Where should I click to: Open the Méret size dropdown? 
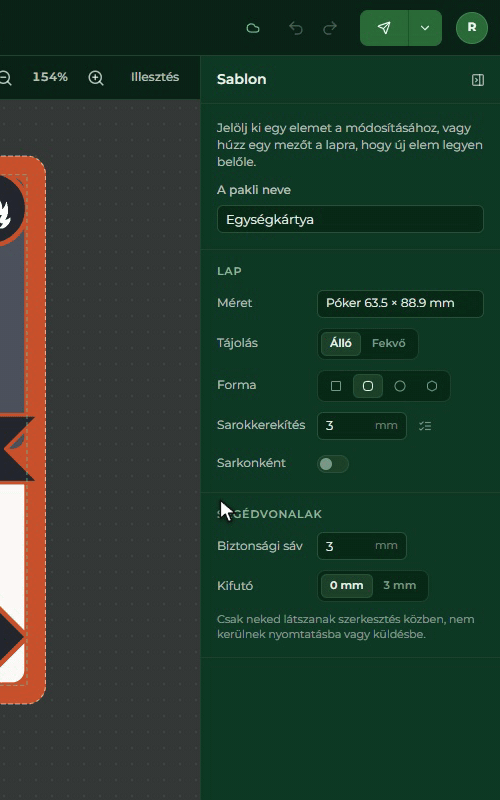pyautogui.click(x=401, y=304)
